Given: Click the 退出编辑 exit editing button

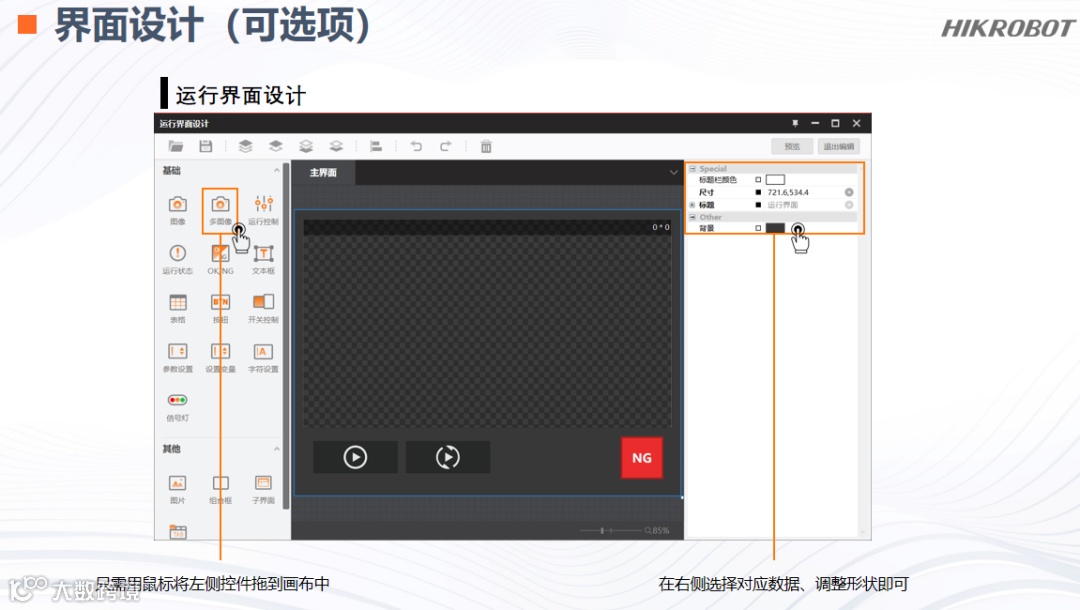Looking at the screenshot, I should pyautogui.click(x=839, y=146).
